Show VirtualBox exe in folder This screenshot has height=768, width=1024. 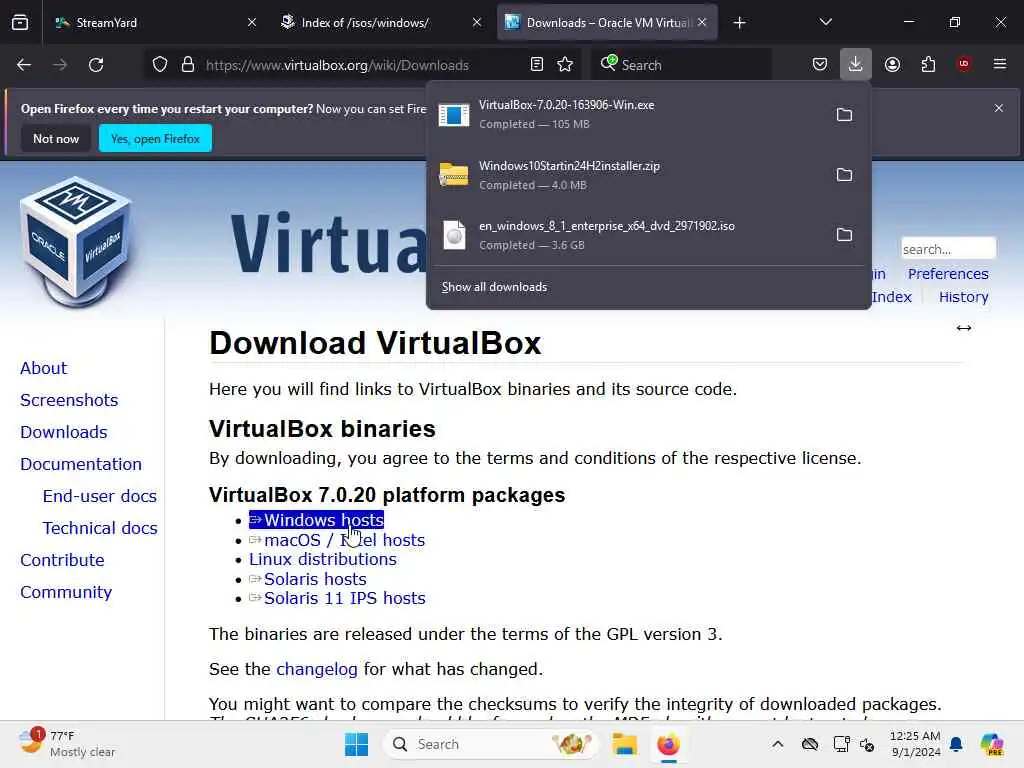pos(844,115)
